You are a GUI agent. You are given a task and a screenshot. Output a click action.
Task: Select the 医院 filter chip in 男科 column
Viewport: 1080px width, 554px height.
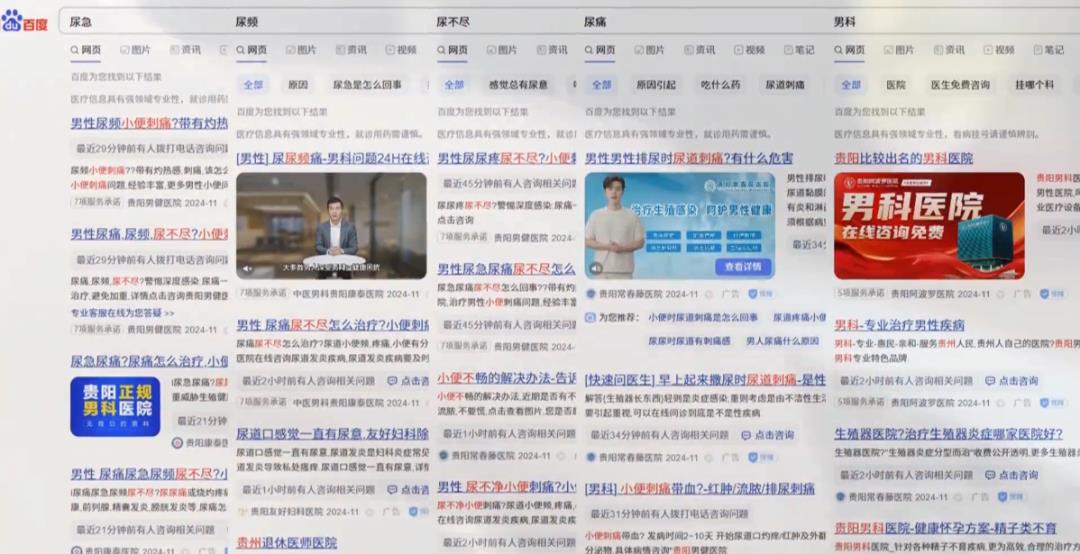895,85
